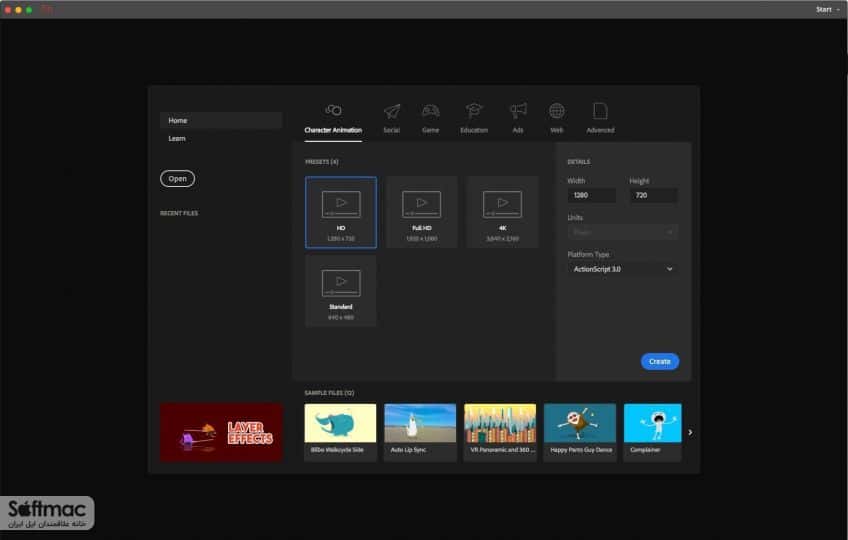
Task: Click the Create button
Action: pyautogui.click(x=660, y=361)
